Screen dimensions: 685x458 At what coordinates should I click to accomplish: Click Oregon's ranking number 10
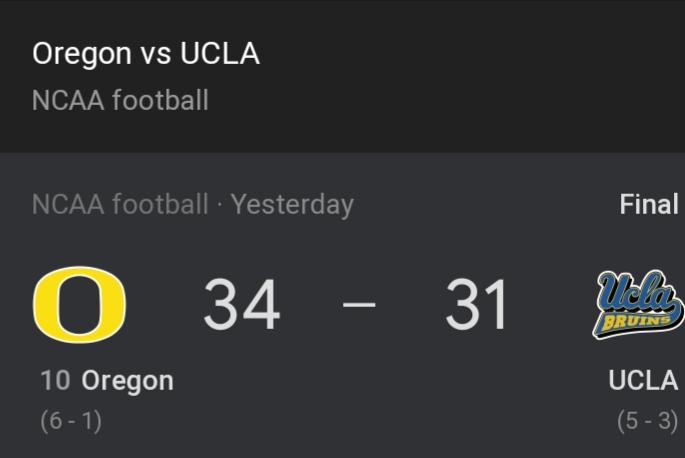pos(55,381)
